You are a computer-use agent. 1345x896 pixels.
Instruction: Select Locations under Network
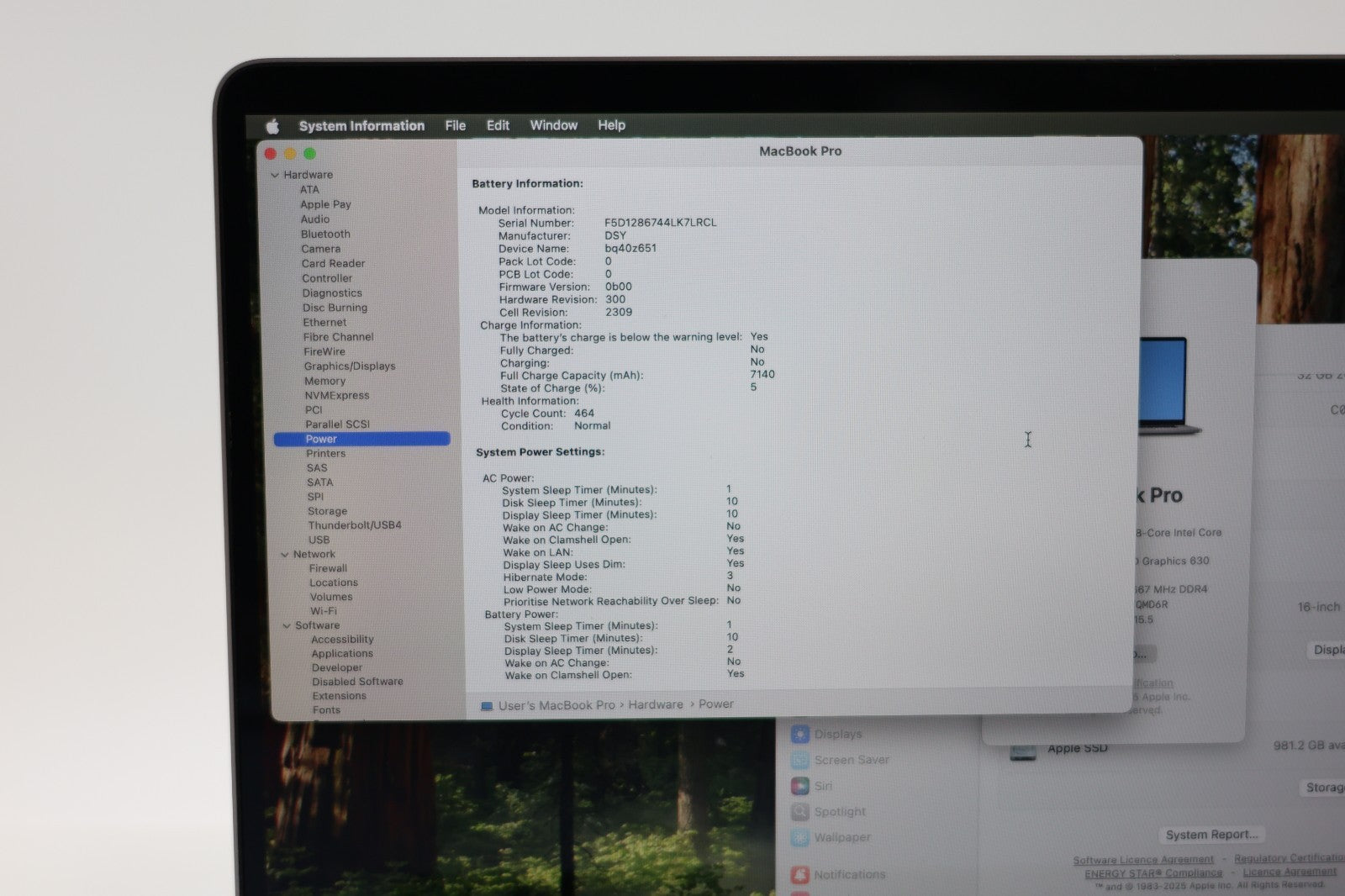click(x=334, y=583)
